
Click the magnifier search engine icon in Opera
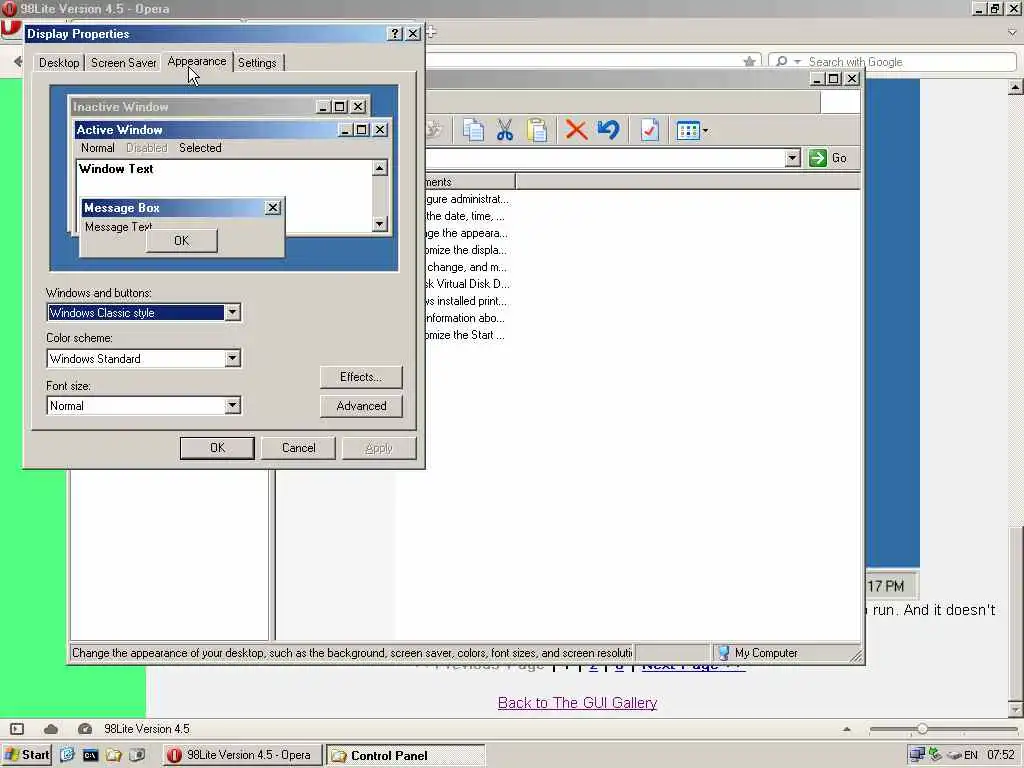point(781,61)
